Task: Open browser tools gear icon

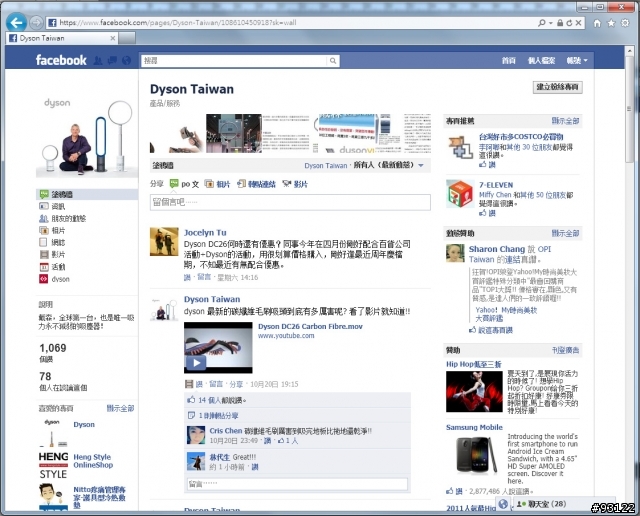Action: 625,23
